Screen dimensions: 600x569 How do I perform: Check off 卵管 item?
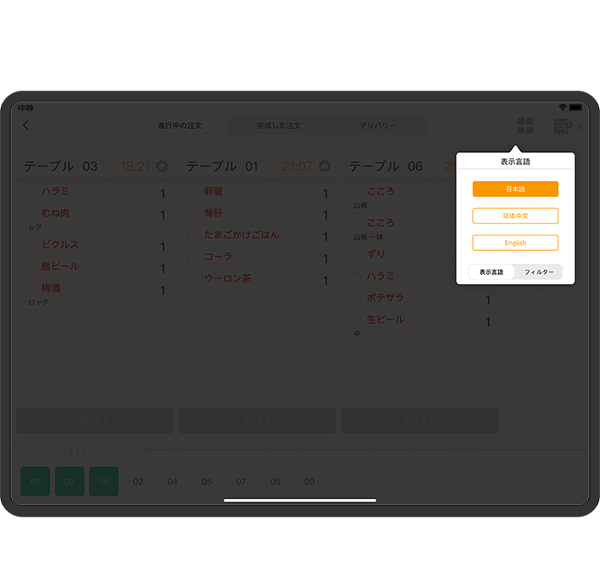coord(192,193)
